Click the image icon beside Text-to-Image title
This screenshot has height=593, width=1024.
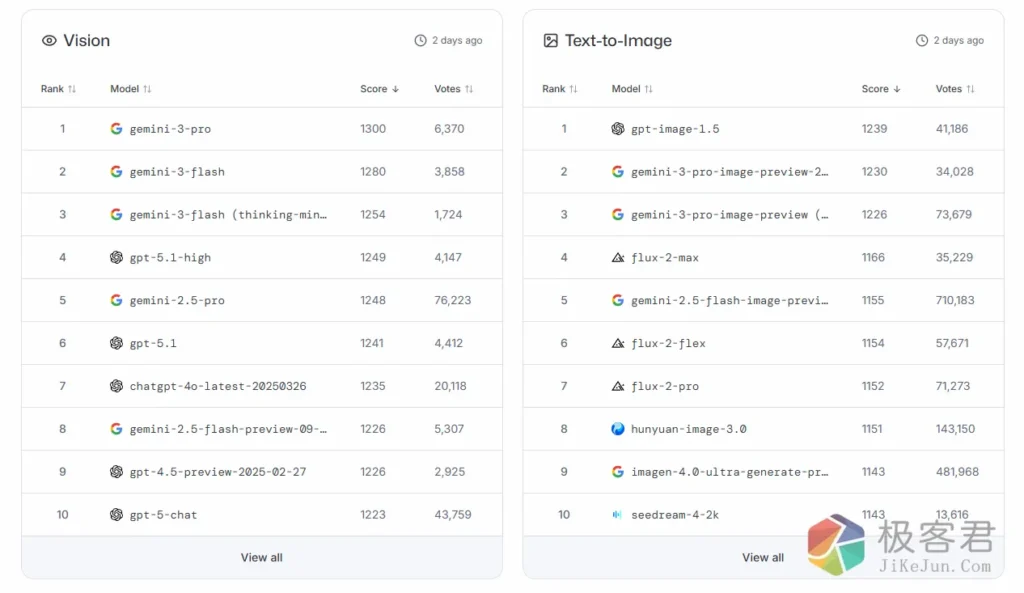[x=550, y=41]
